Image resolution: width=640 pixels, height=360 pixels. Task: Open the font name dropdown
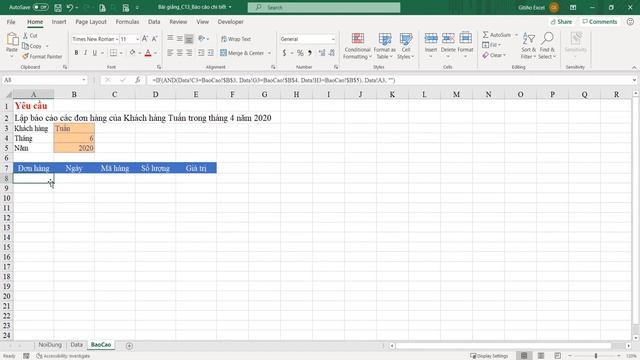[x=117, y=39]
